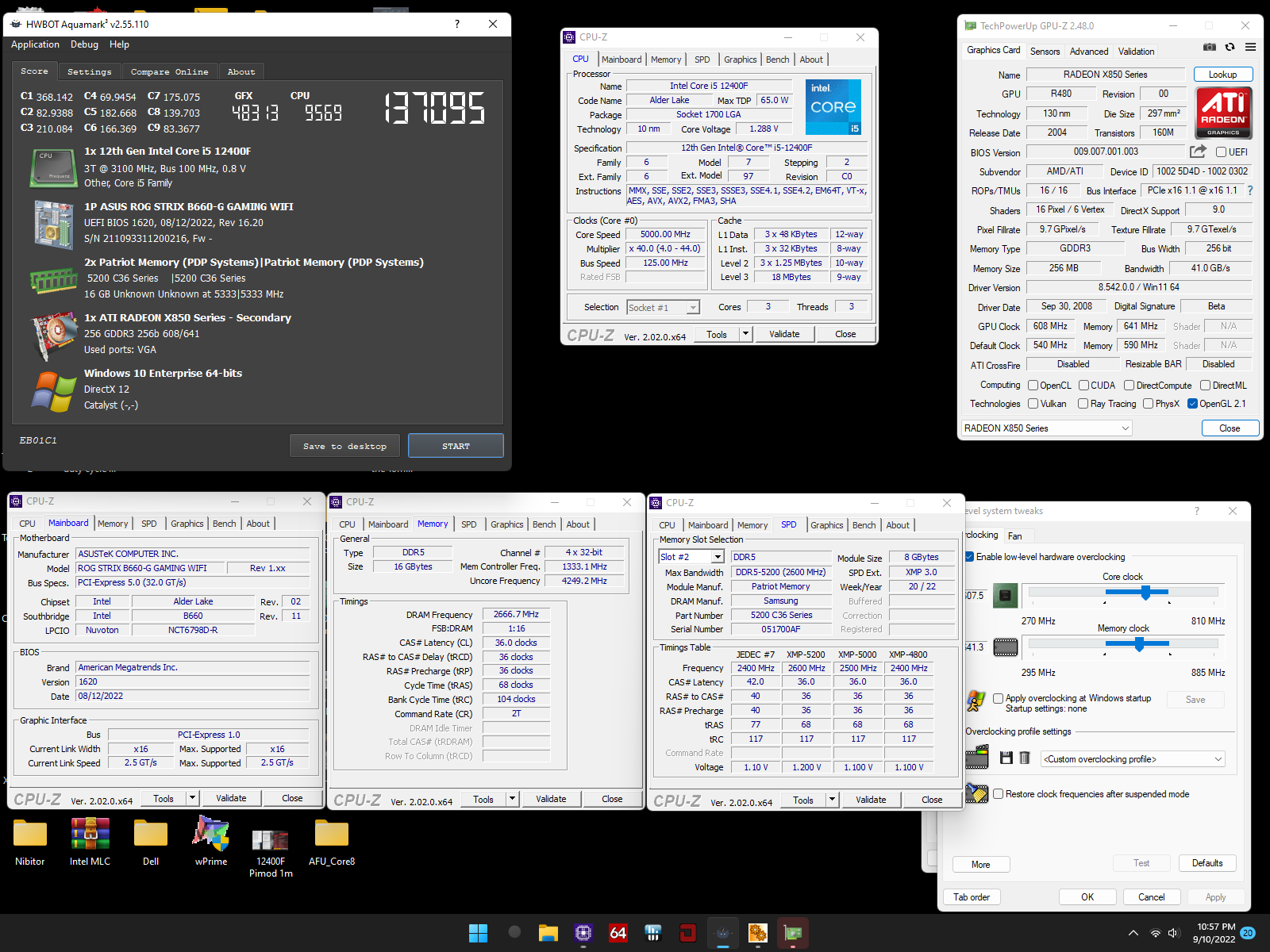Image resolution: width=1270 pixels, height=952 pixels.
Task: Click the GPU-Z refresh icon
Action: (x=1230, y=48)
